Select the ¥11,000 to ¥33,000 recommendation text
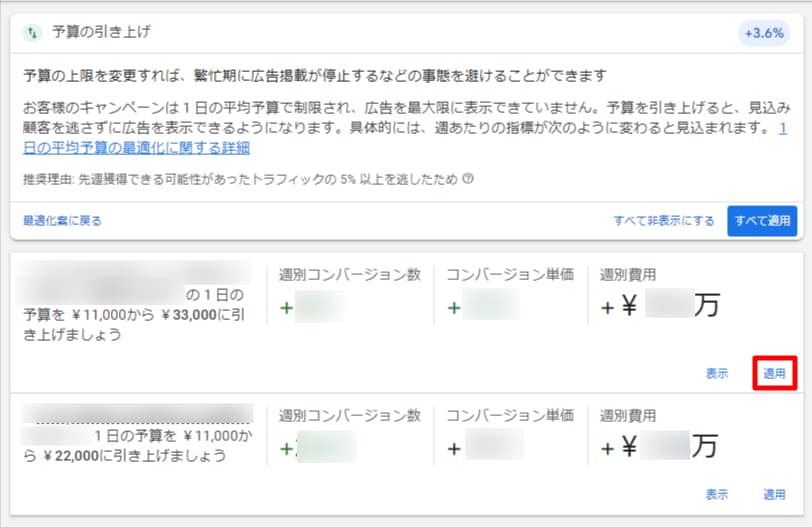 coord(132,315)
